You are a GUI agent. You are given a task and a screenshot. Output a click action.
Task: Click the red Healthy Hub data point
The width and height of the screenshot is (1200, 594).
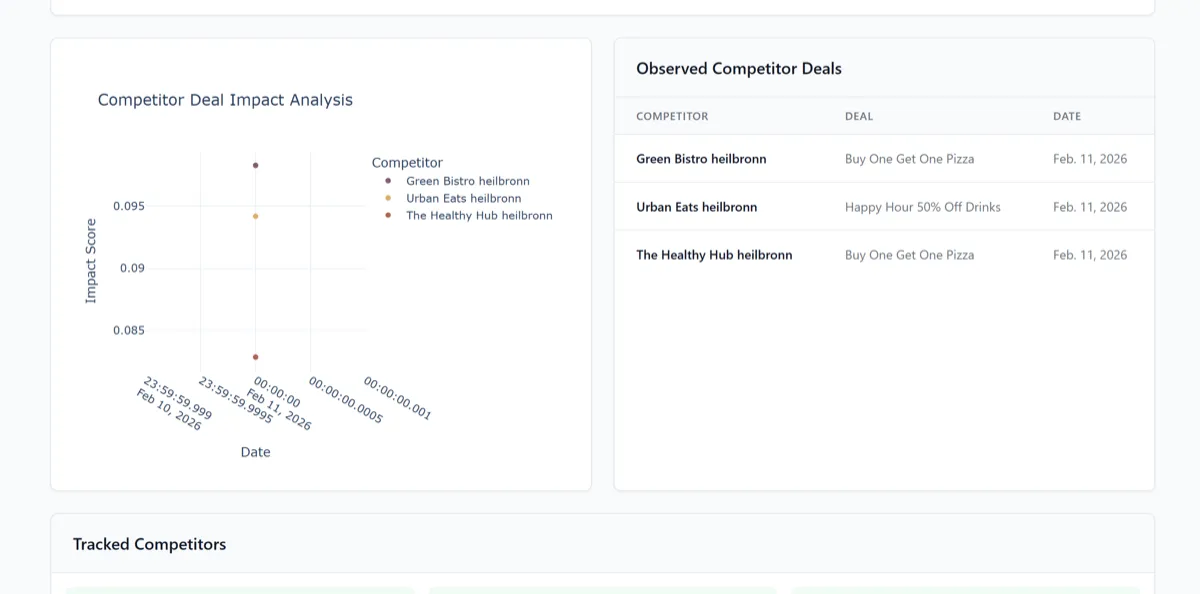(x=255, y=357)
